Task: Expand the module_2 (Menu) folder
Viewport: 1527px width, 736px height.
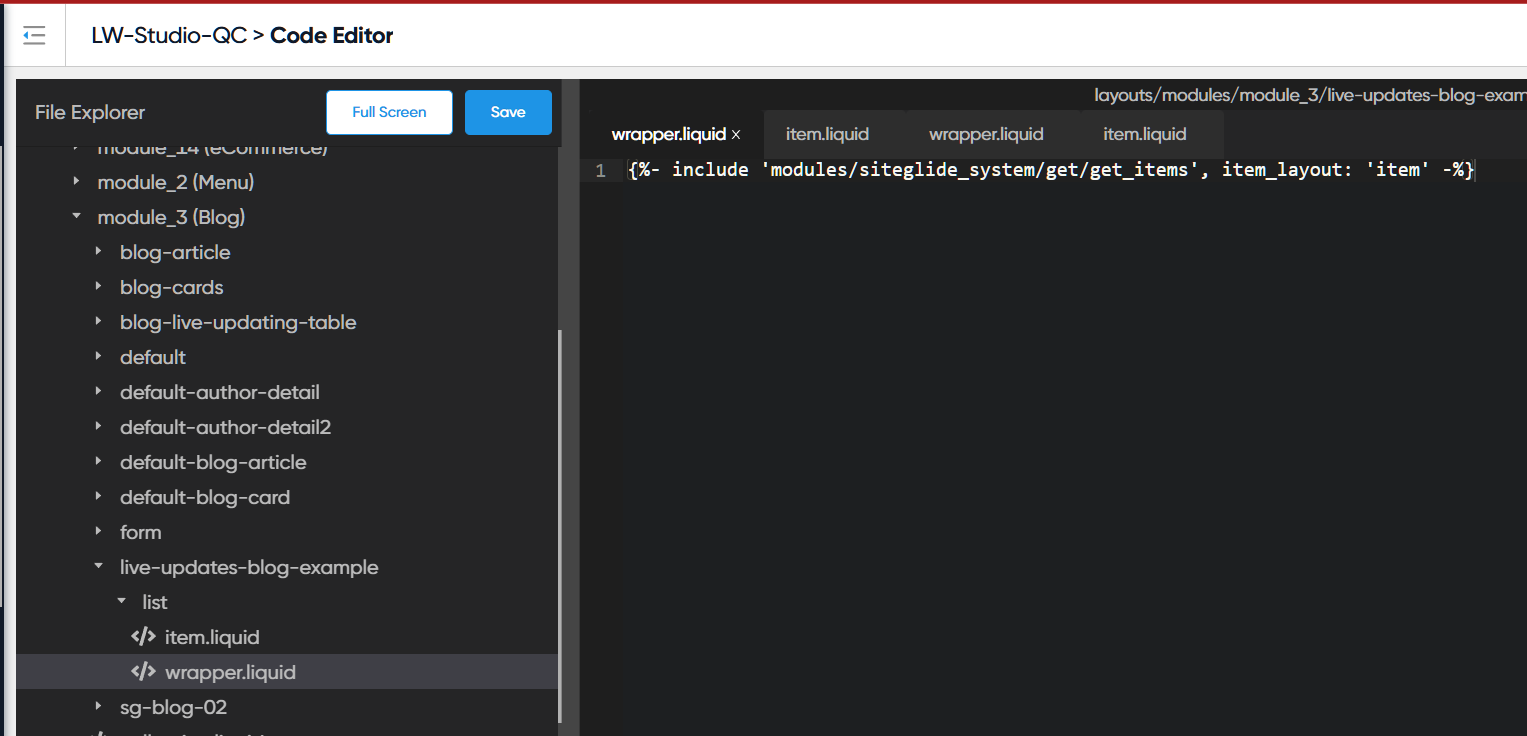Action: click(x=77, y=182)
